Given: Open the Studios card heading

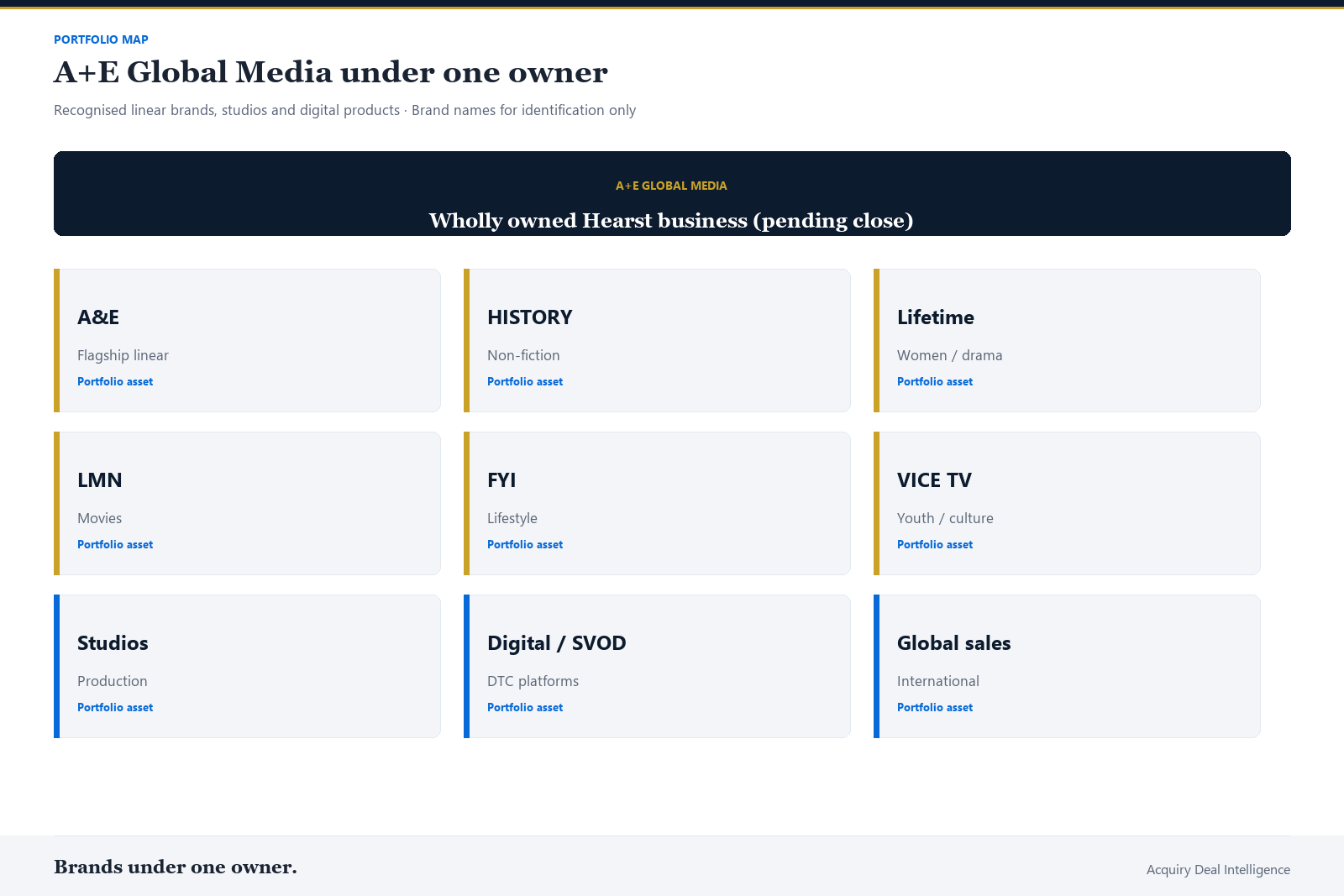Looking at the screenshot, I should pos(113,643).
